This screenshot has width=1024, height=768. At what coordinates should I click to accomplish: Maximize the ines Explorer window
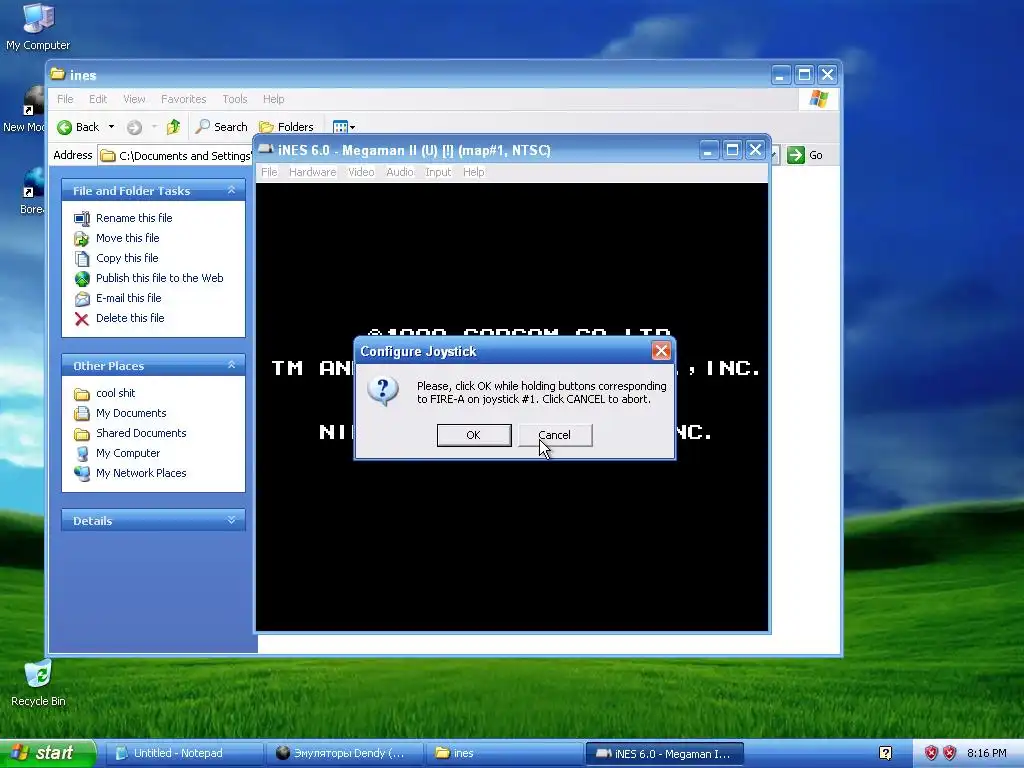pos(805,74)
